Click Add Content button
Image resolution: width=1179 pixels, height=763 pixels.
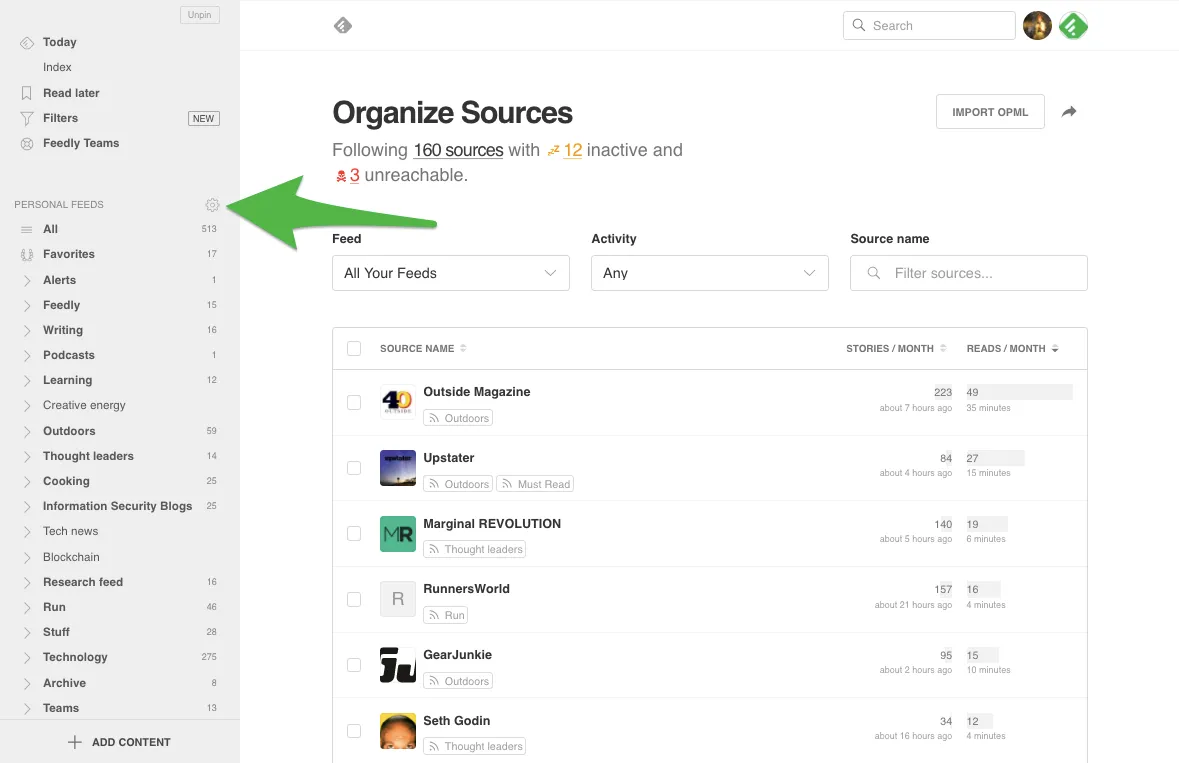[x=120, y=742]
